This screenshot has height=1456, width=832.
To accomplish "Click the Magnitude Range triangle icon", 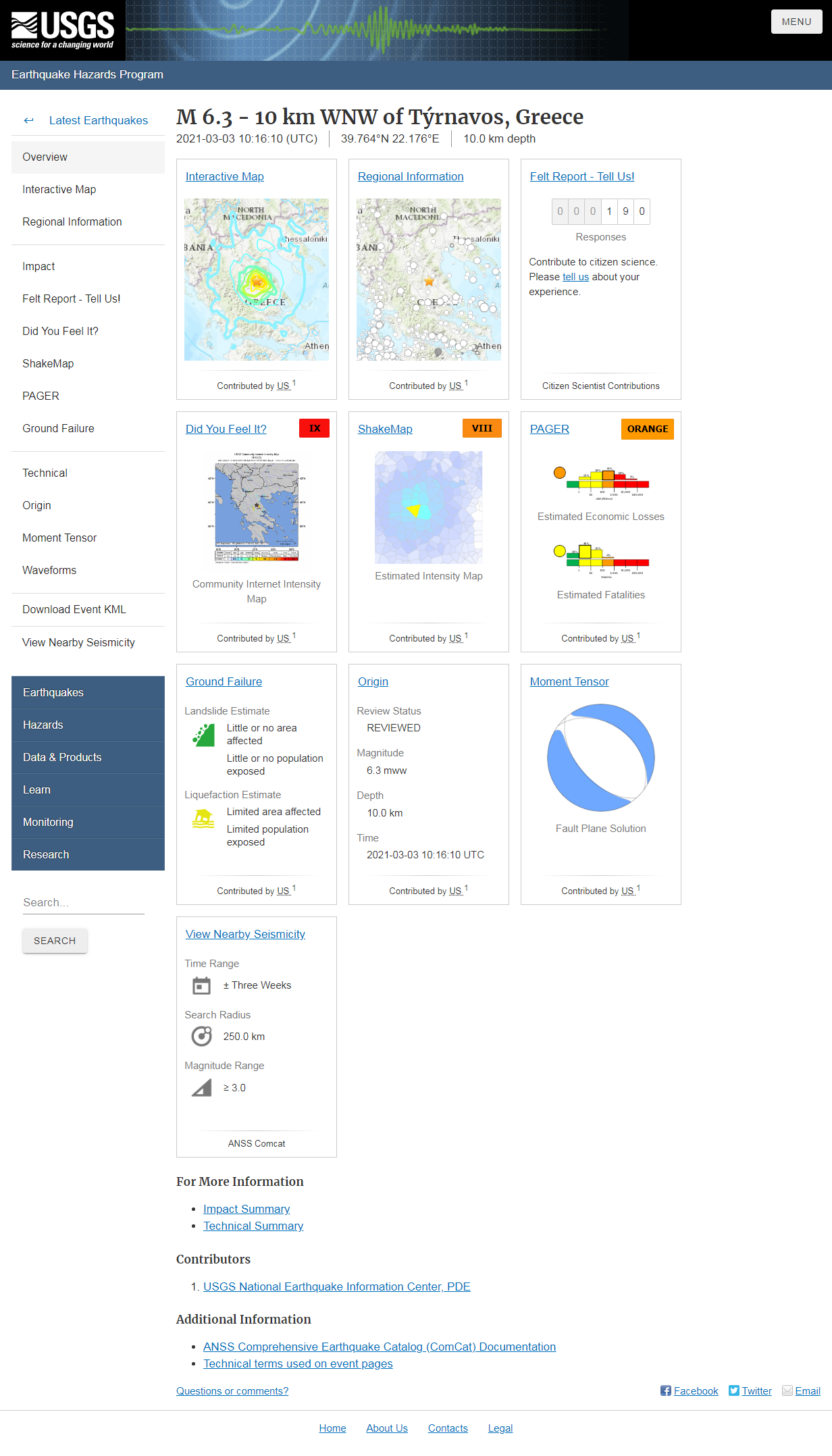I will click(201, 1087).
